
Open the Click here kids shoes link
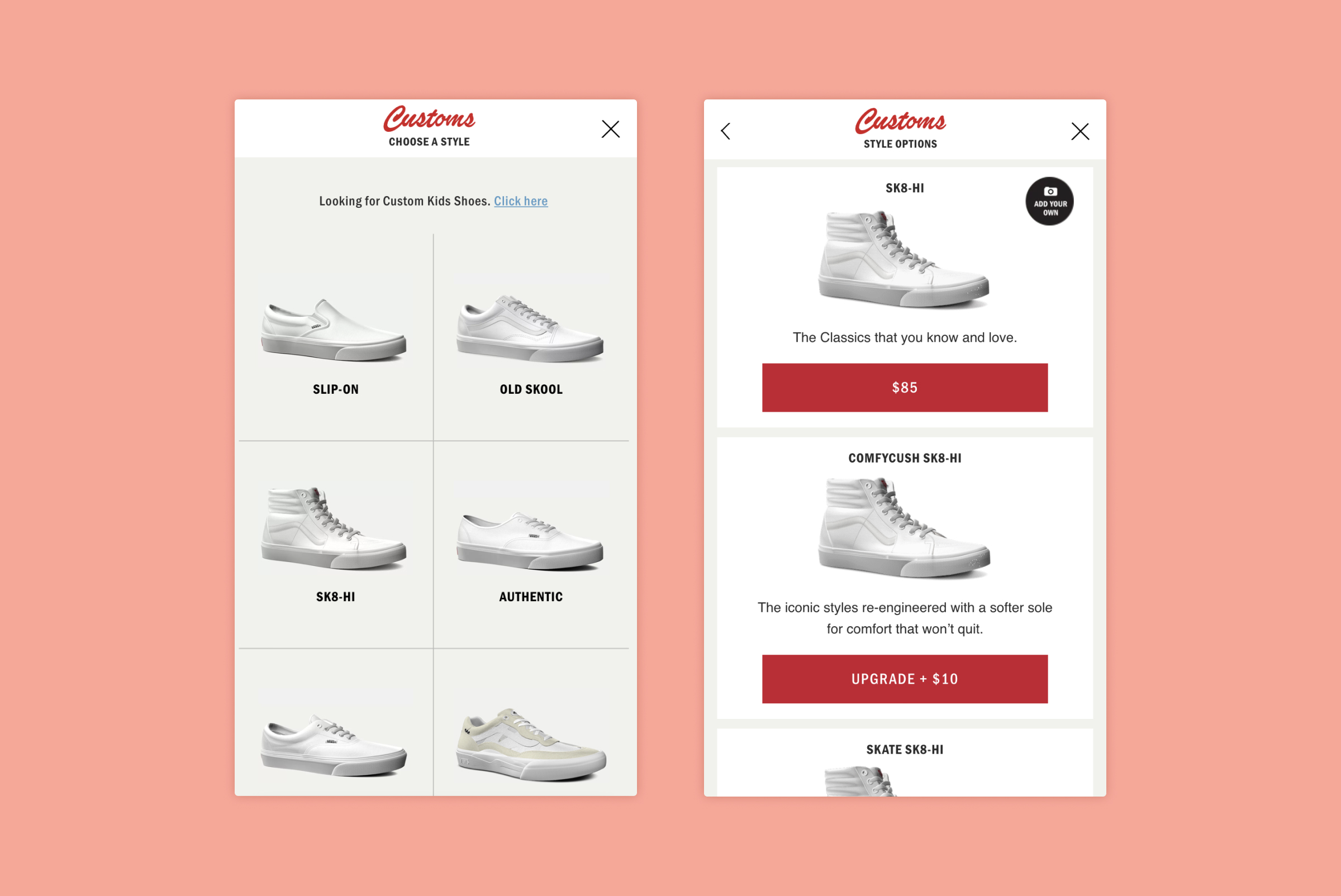[x=521, y=201]
